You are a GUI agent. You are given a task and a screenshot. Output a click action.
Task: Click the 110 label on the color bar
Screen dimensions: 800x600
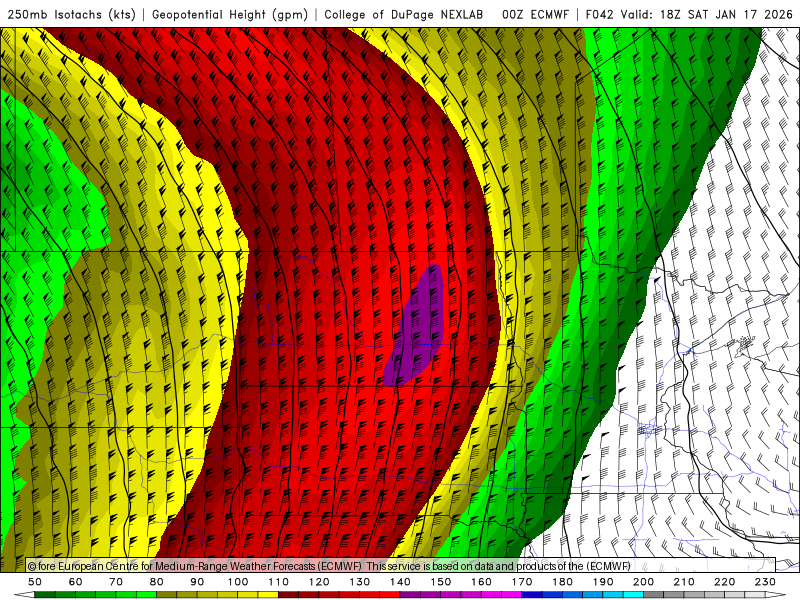(x=279, y=582)
